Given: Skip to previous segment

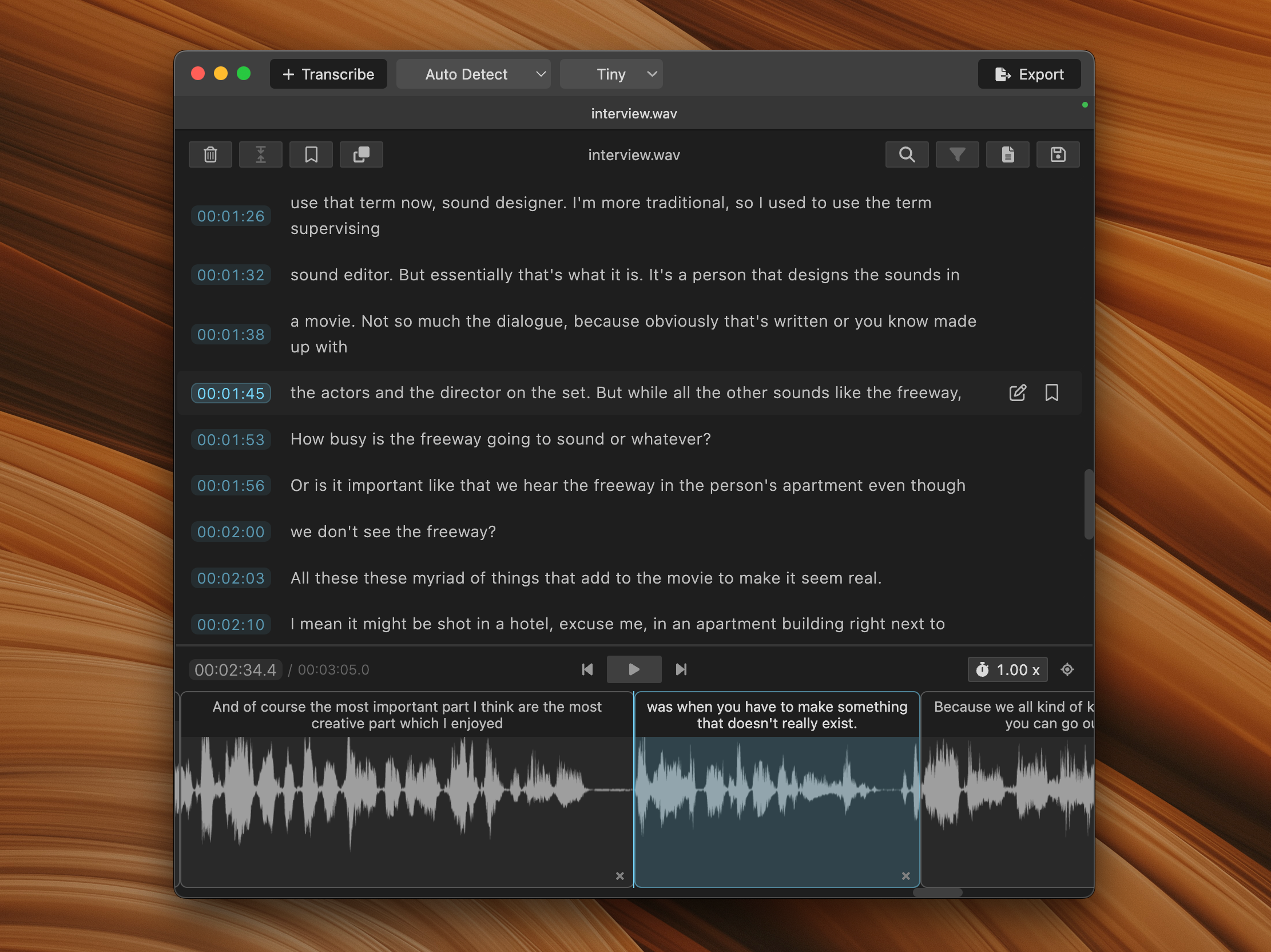Looking at the screenshot, I should point(587,669).
